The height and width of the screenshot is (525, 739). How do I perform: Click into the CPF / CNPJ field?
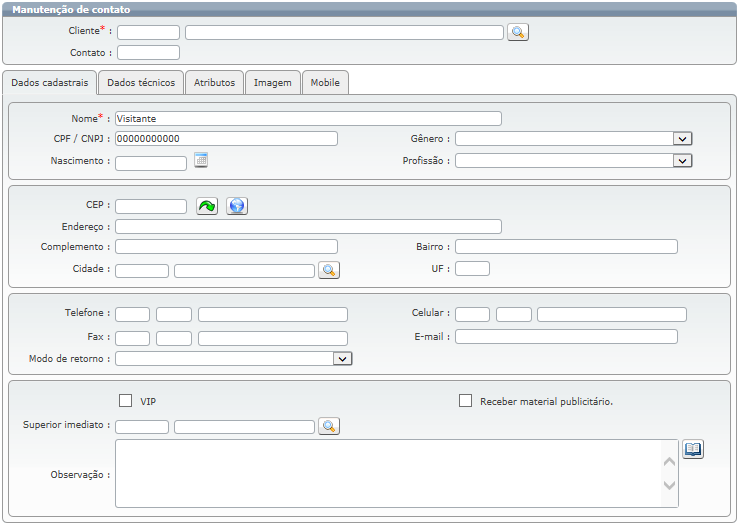tap(226, 139)
